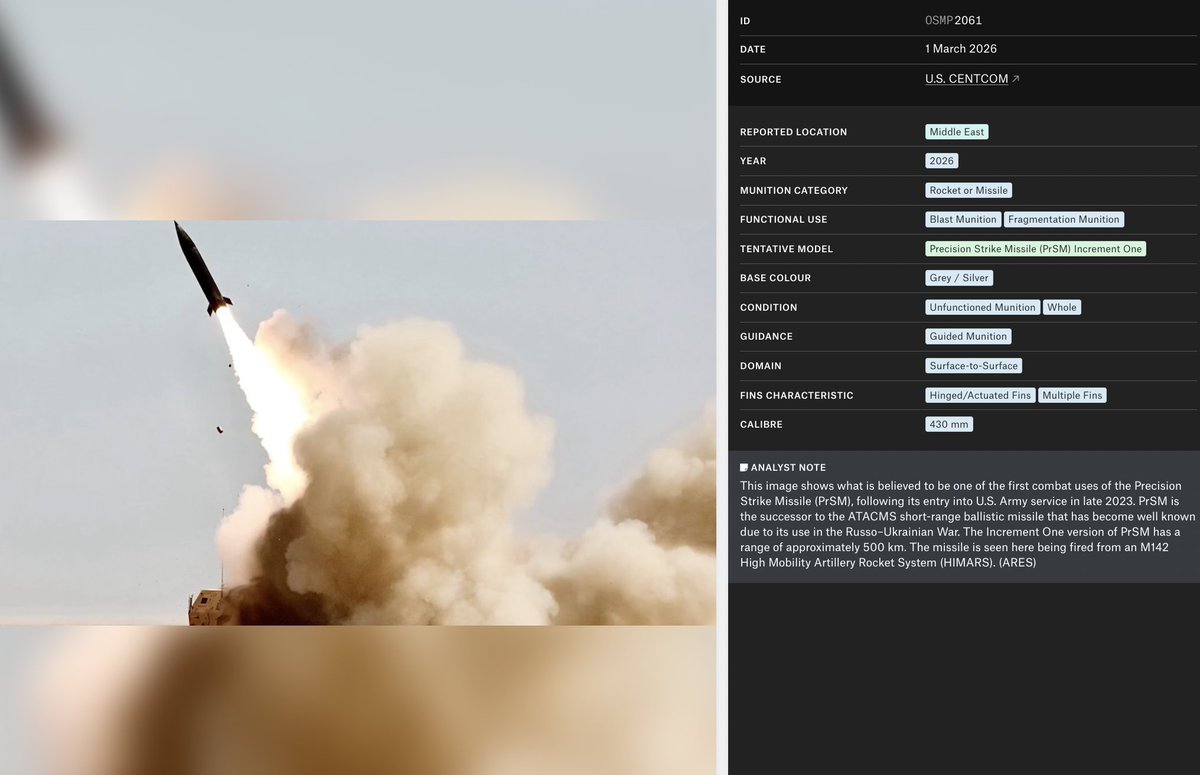This screenshot has height=775, width=1200.
Task: Click the 2026 year tag
Action: 940,160
